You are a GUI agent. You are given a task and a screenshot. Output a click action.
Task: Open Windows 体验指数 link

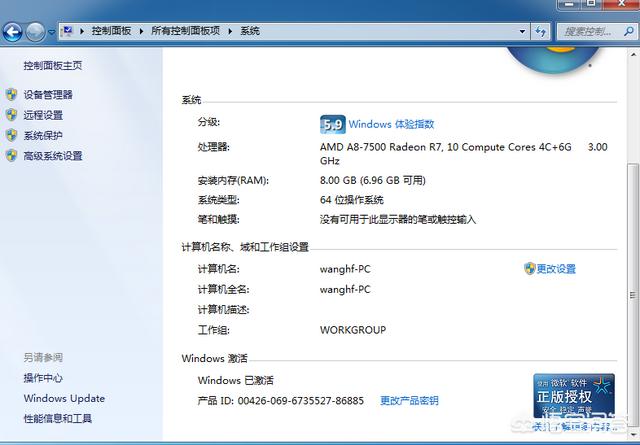click(x=391, y=124)
